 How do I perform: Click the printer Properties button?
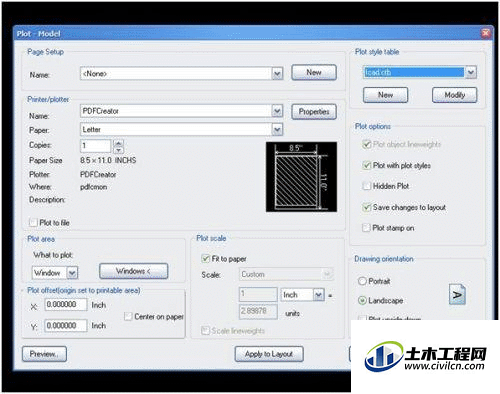(314, 112)
